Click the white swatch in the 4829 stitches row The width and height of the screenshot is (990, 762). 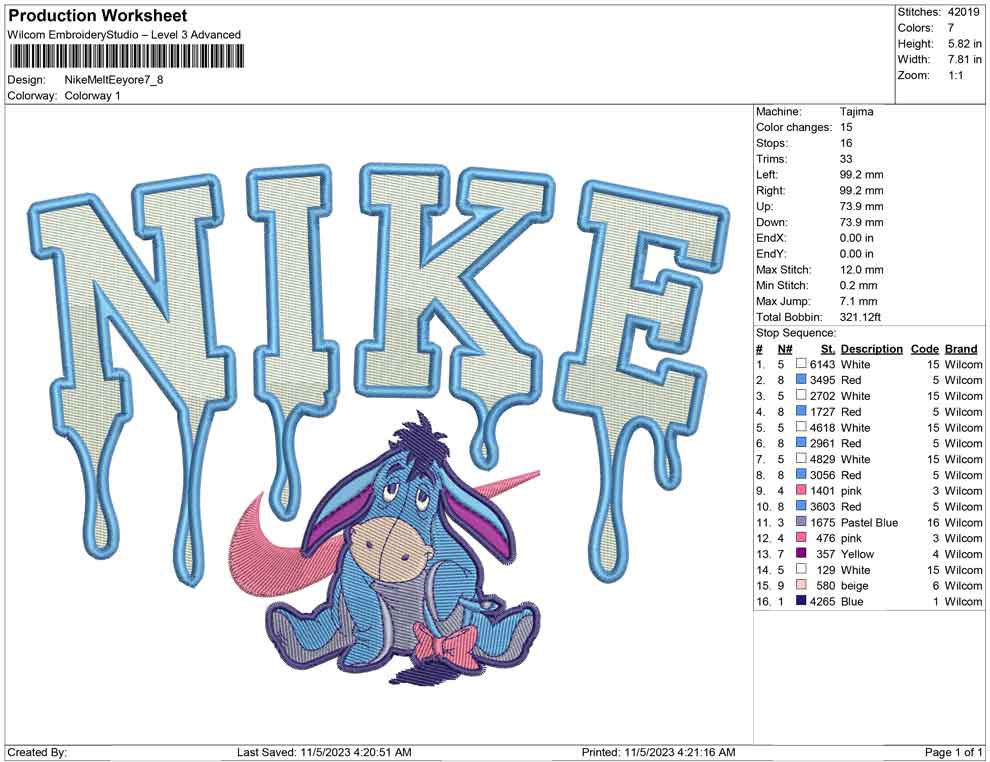[x=801, y=458]
